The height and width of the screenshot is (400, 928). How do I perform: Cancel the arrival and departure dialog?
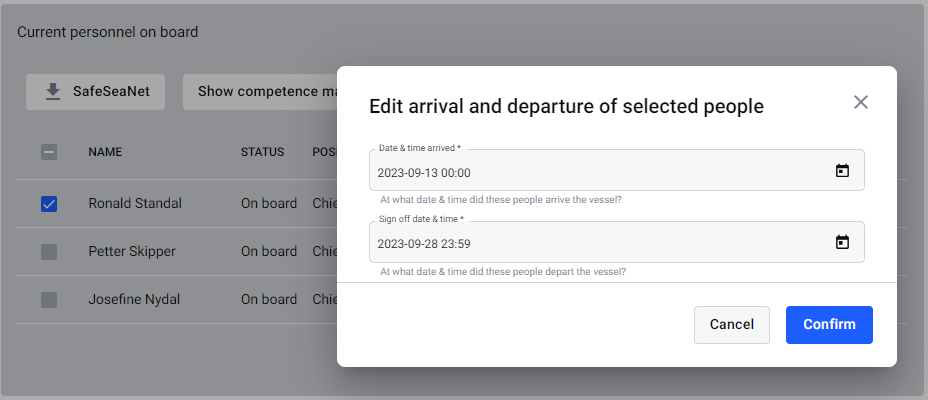732,324
